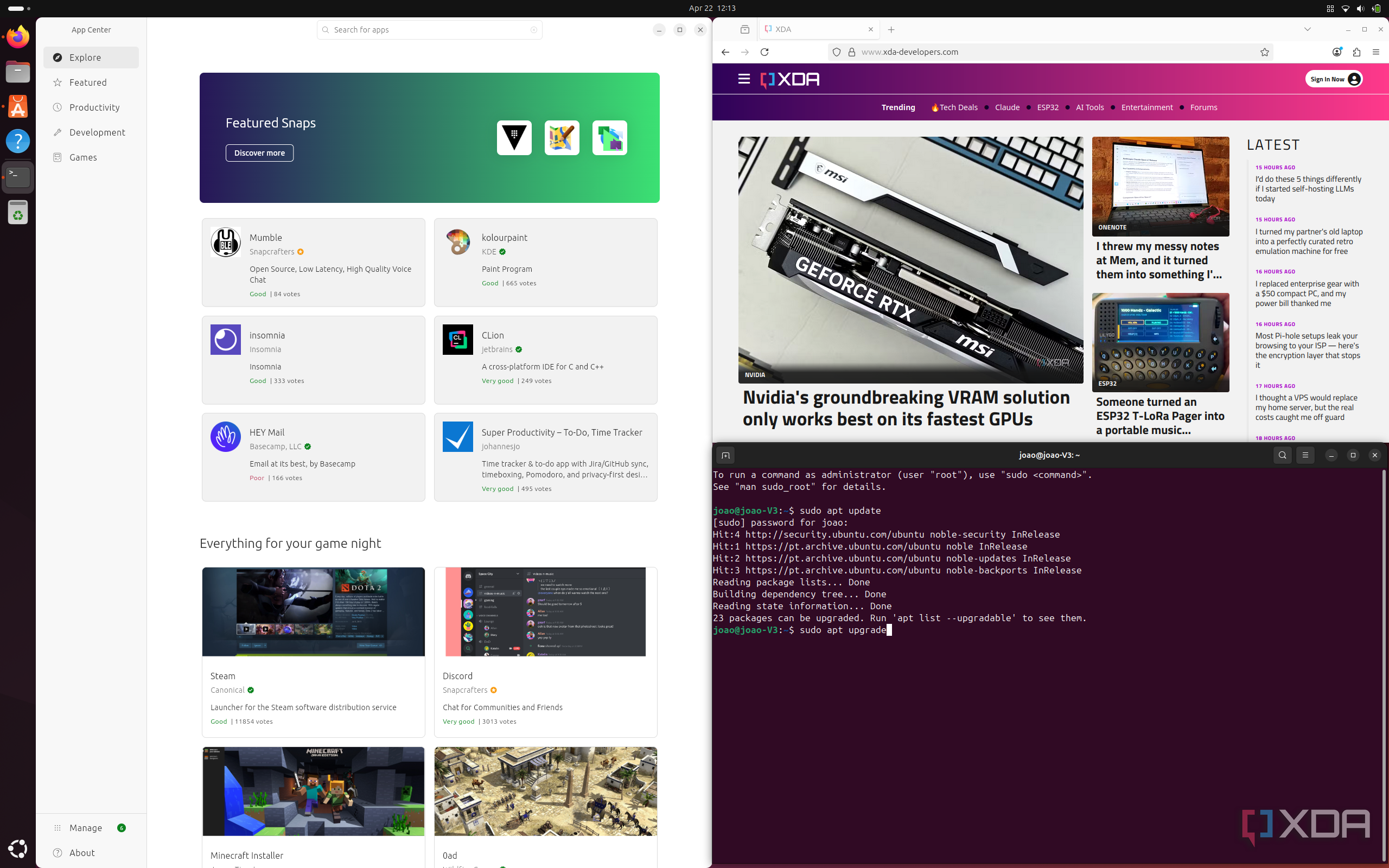Click Sign In Now on XDA

pyautogui.click(x=1334, y=79)
